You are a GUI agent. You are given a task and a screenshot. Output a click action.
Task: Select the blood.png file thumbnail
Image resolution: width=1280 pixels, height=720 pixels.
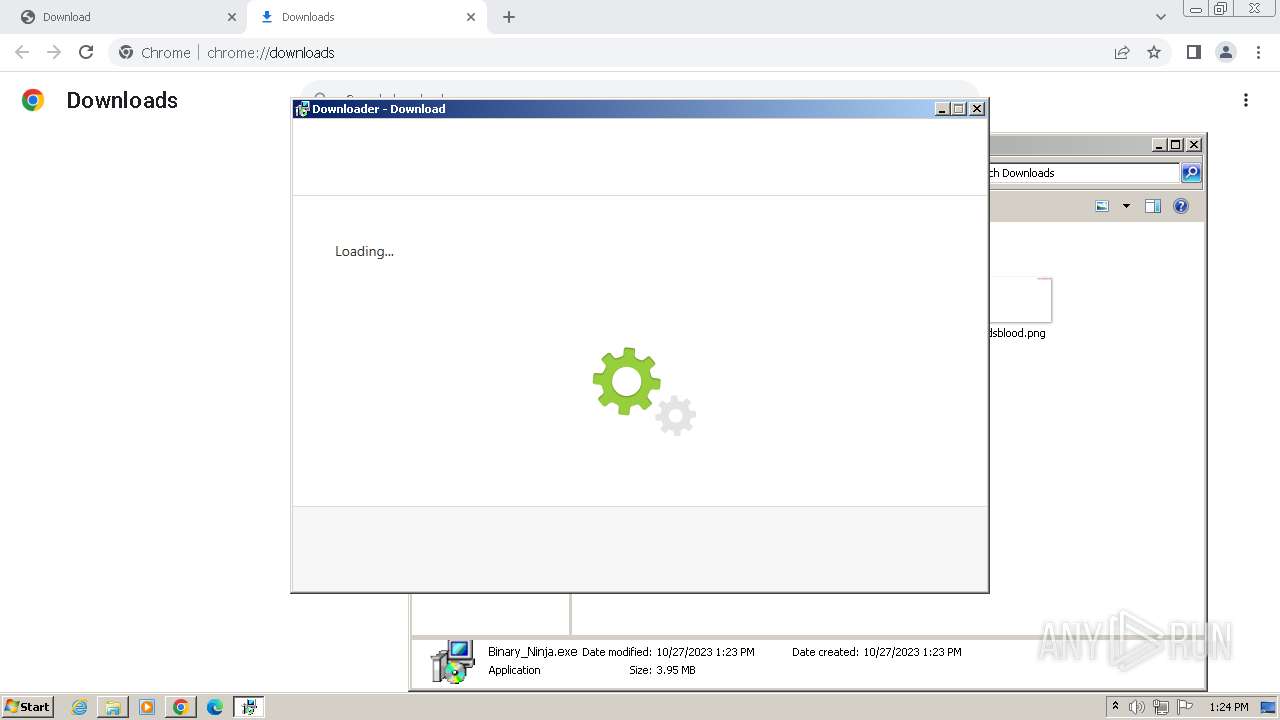tap(1020, 300)
